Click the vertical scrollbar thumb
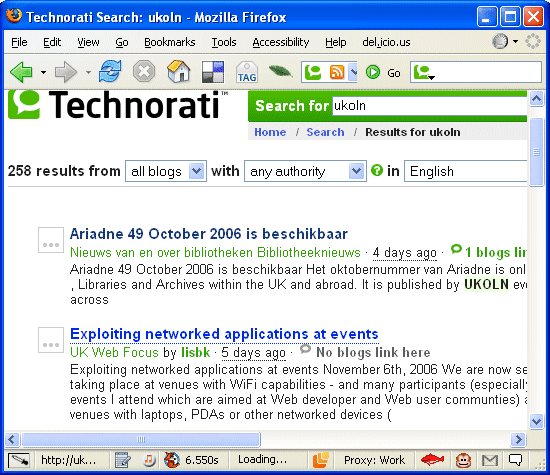This screenshot has height=475, width=550. click(536, 152)
